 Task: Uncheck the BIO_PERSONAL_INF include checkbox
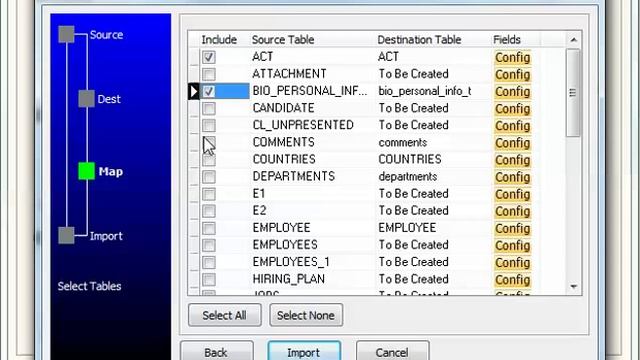point(209,91)
